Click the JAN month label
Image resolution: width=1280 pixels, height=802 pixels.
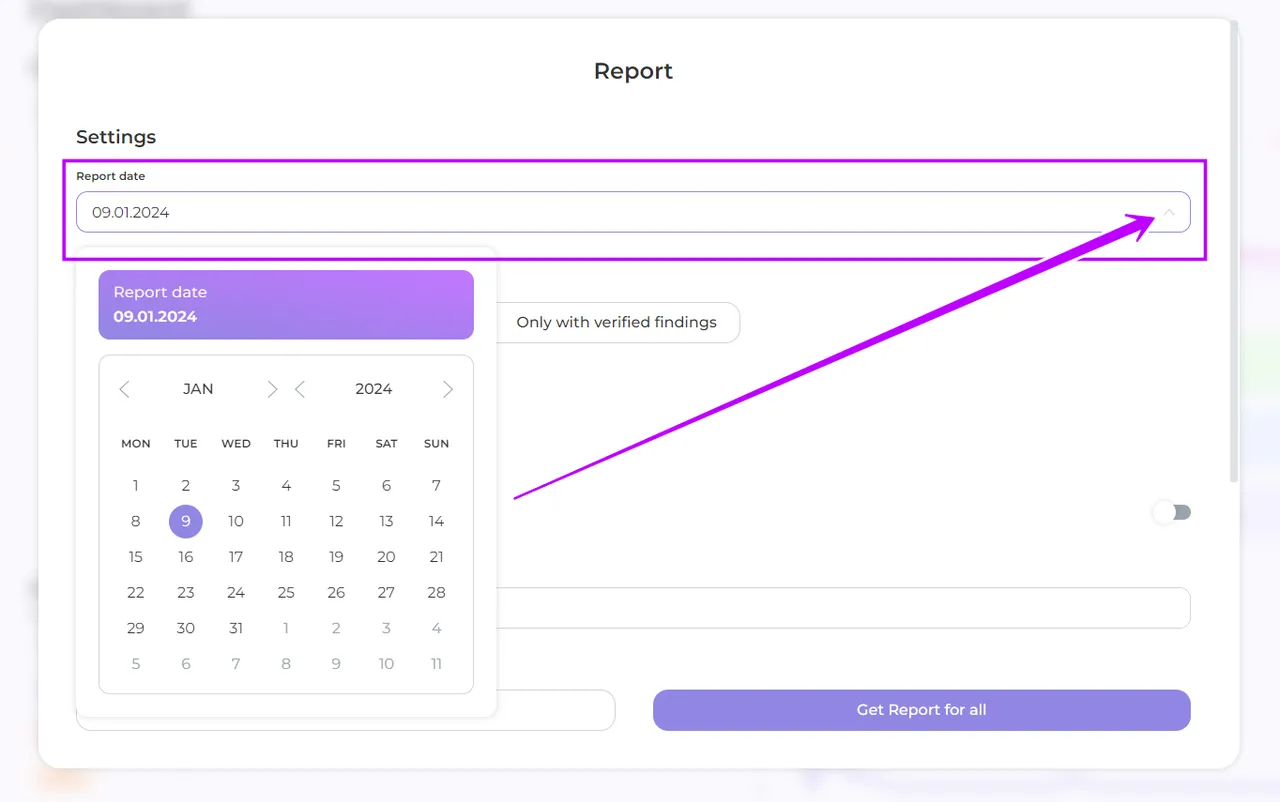click(x=198, y=389)
